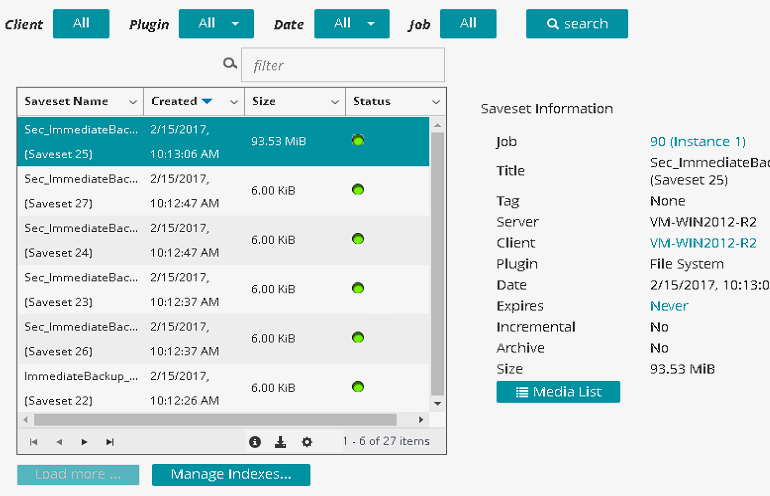Image resolution: width=770 pixels, height=496 pixels.
Task: Click the 6.00 KiB size for Saveset 27
Action: (273, 191)
